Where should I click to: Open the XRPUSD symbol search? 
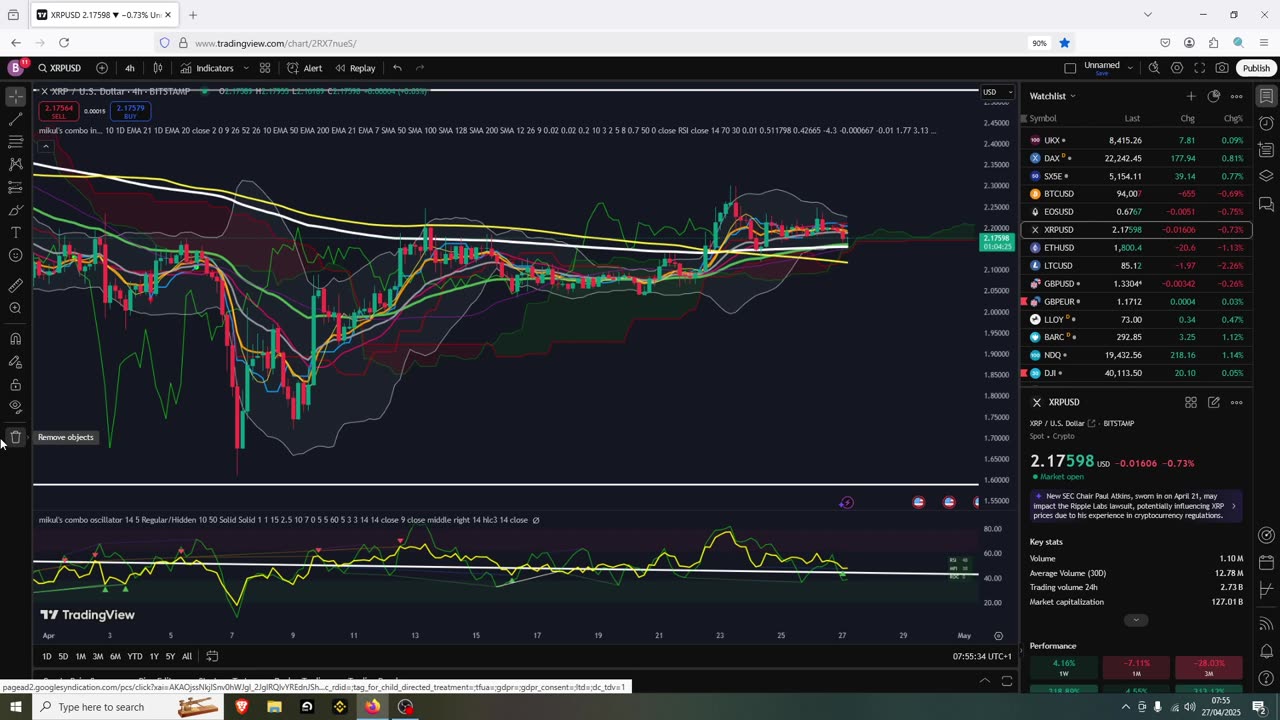(x=60, y=68)
